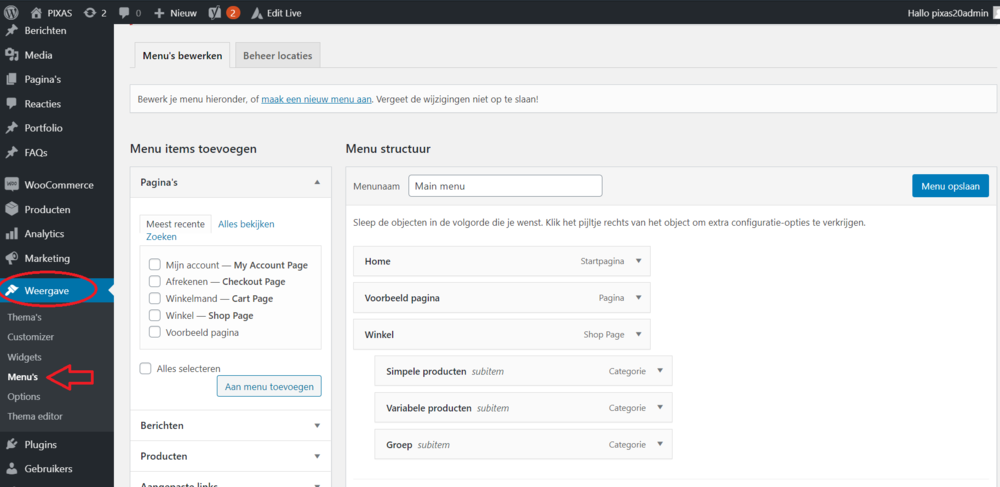Expand the Home menu item arrow

pyautogui.click(x=638, y=261)
